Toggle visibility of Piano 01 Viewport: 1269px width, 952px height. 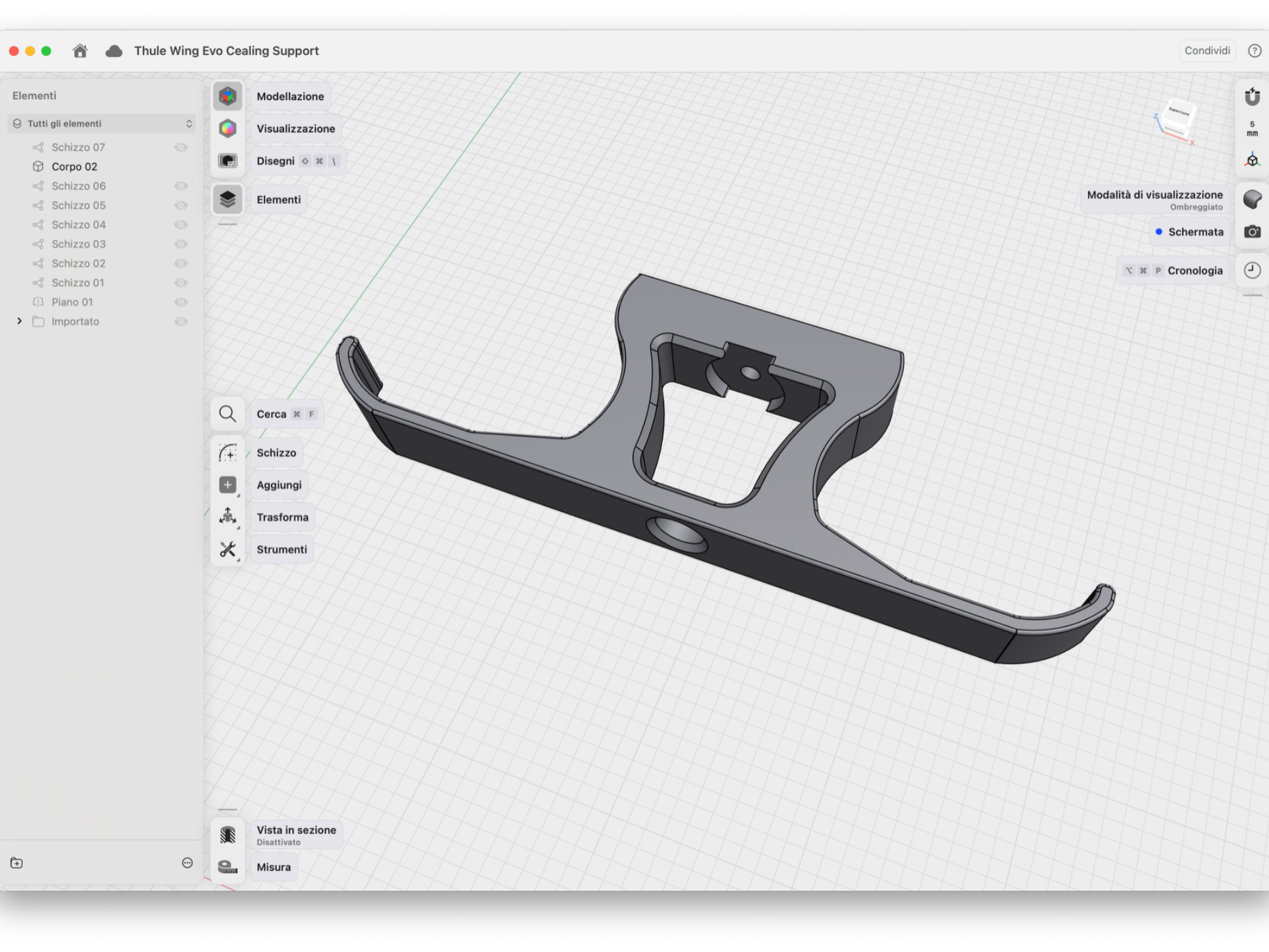pos(181,301)
